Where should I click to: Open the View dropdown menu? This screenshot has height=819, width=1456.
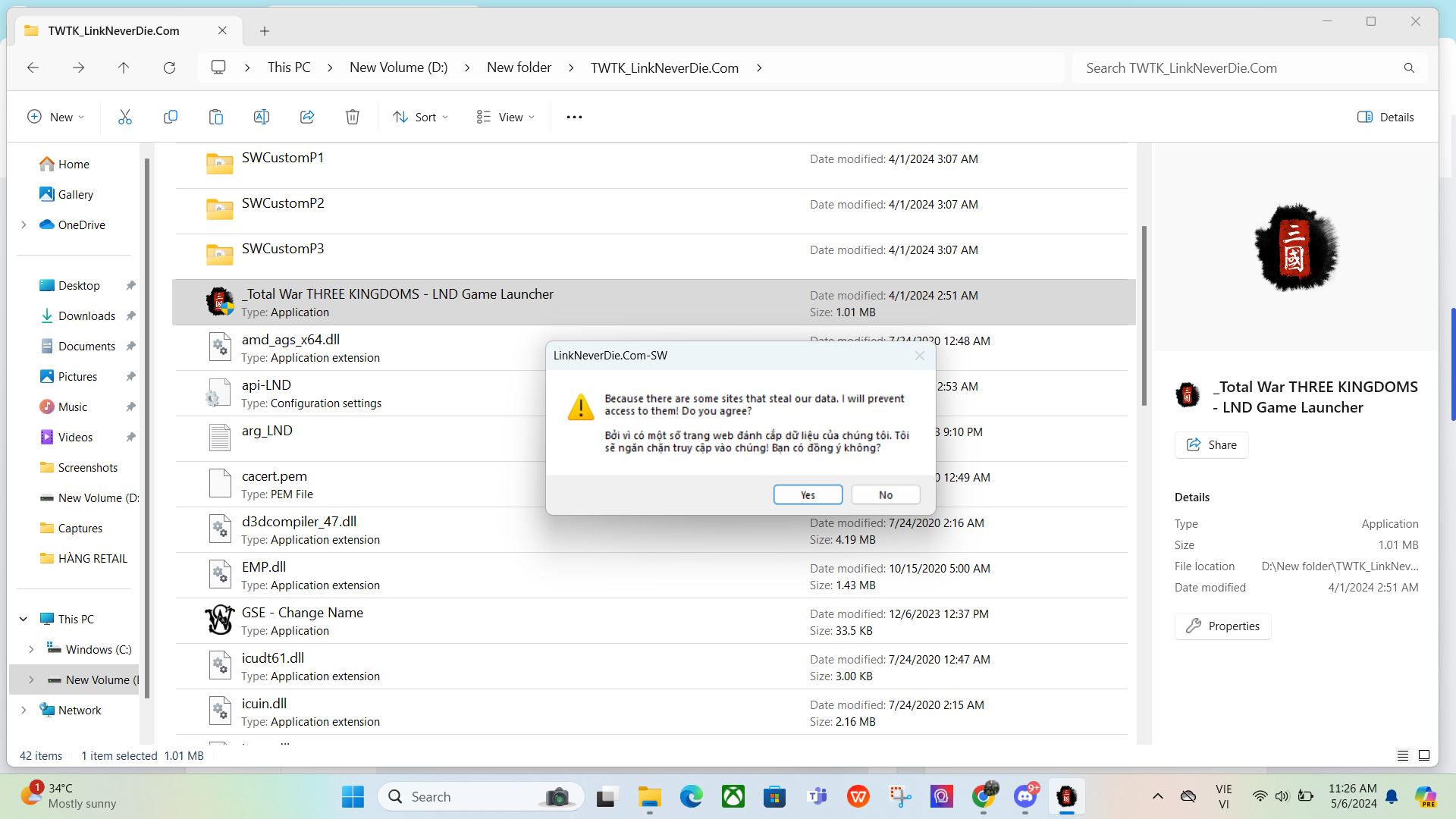(506, 117)
